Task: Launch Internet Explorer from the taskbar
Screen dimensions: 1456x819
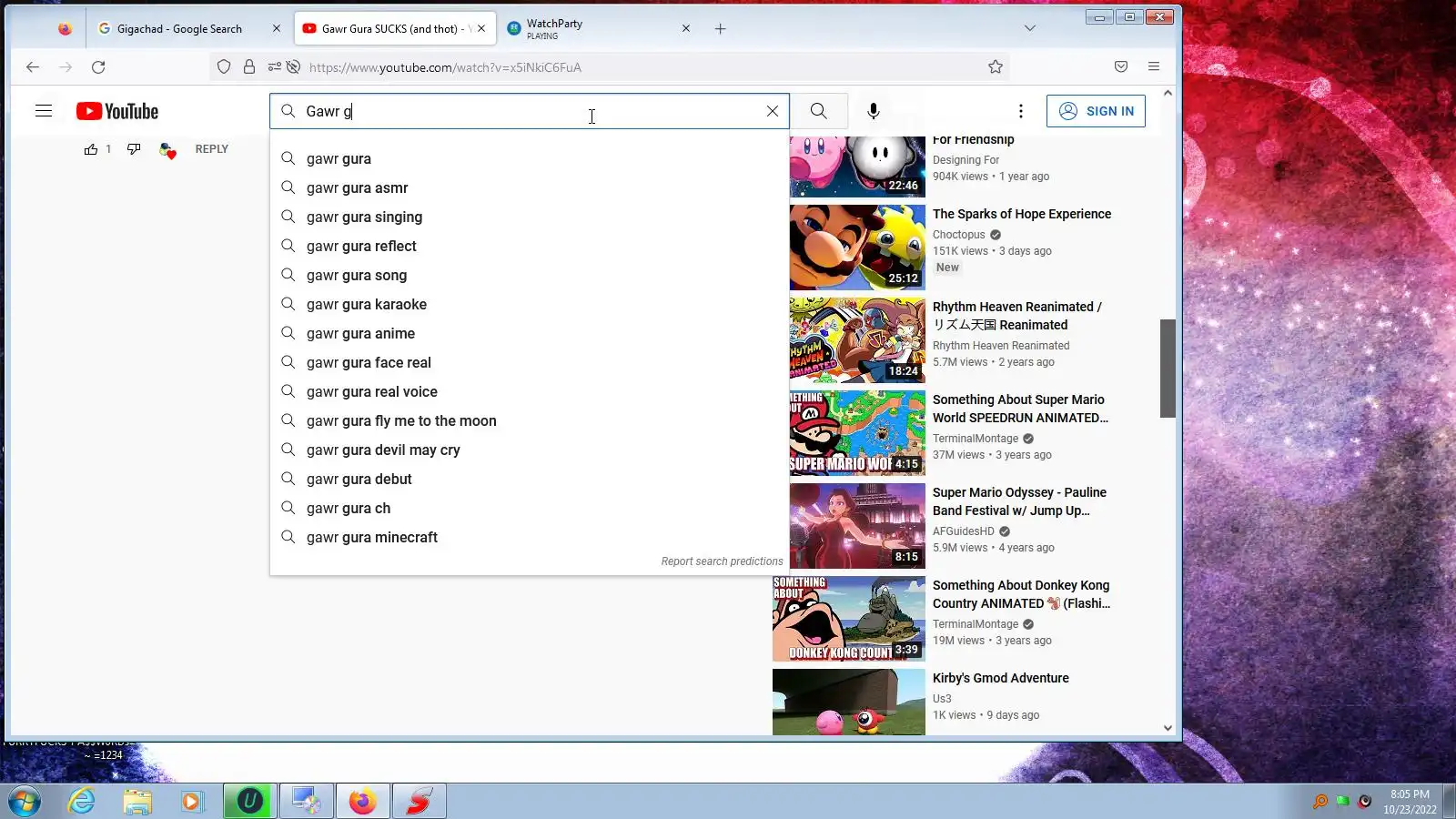Action: point(82,802)
